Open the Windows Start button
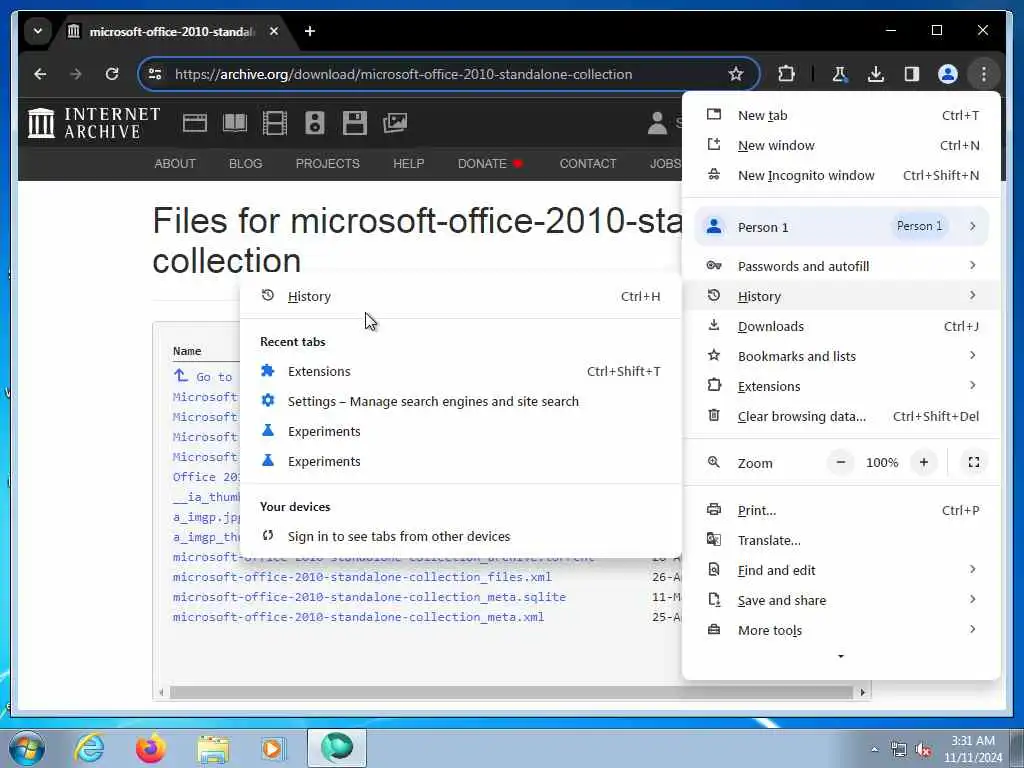1024x768 pixels. tap(27, 748)
